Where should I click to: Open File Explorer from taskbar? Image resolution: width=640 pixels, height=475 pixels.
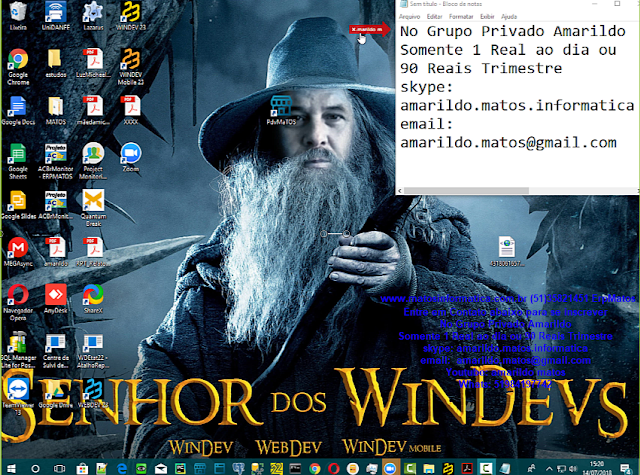click(x=429, y=468)
